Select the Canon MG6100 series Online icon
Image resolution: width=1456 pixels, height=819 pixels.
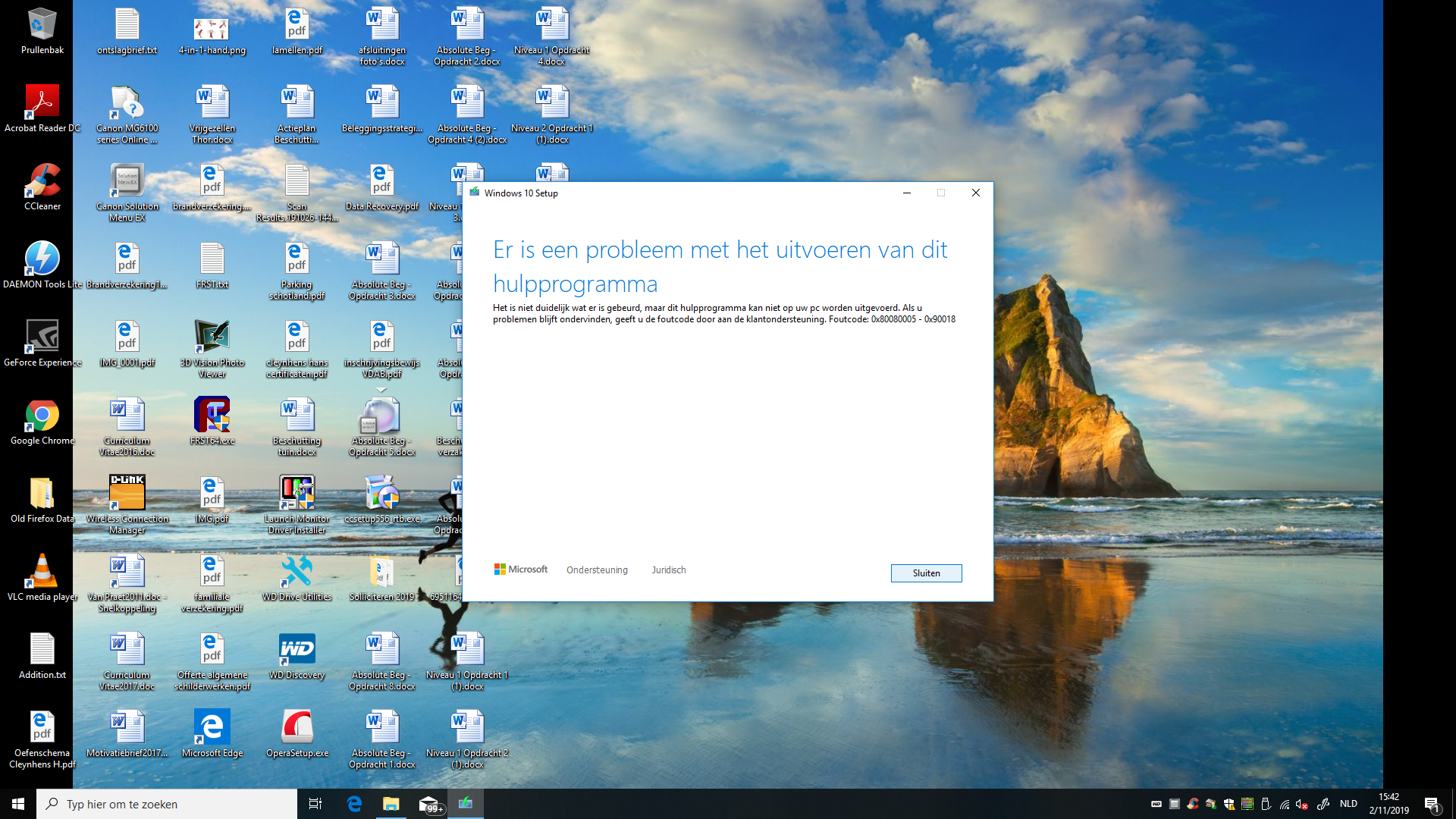pyautogui.click(x=127, y=115)
